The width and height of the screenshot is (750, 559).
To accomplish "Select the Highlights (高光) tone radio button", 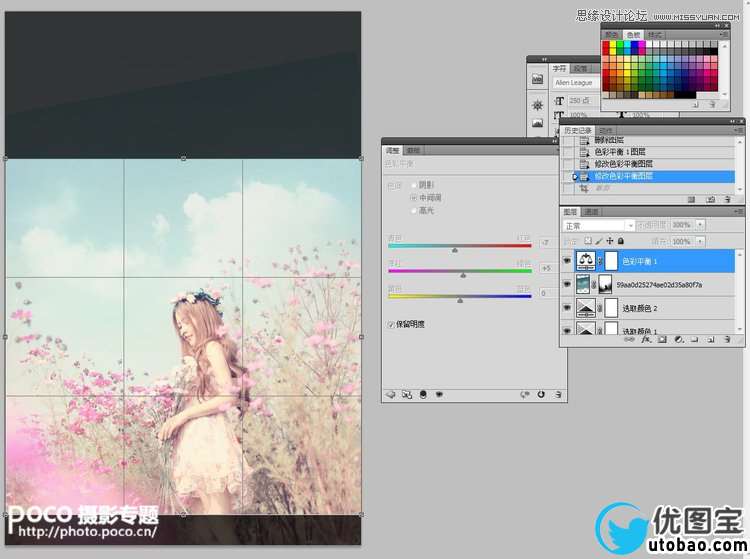I will pos(414,210).
